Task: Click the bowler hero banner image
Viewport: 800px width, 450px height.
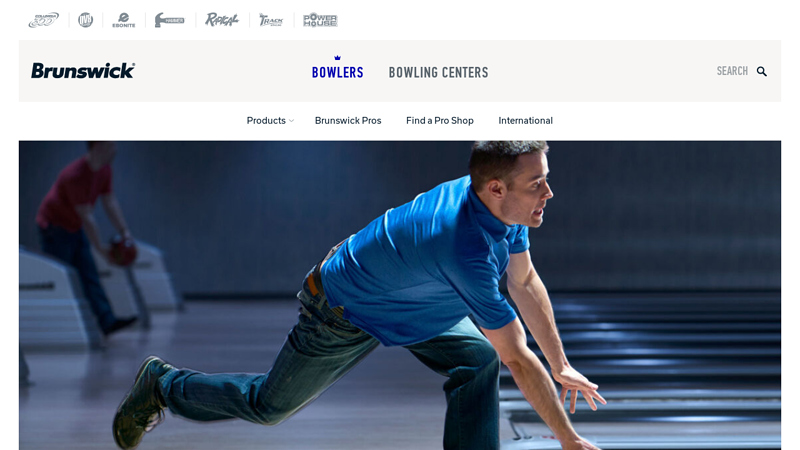Action: click(x=400, y=295)
